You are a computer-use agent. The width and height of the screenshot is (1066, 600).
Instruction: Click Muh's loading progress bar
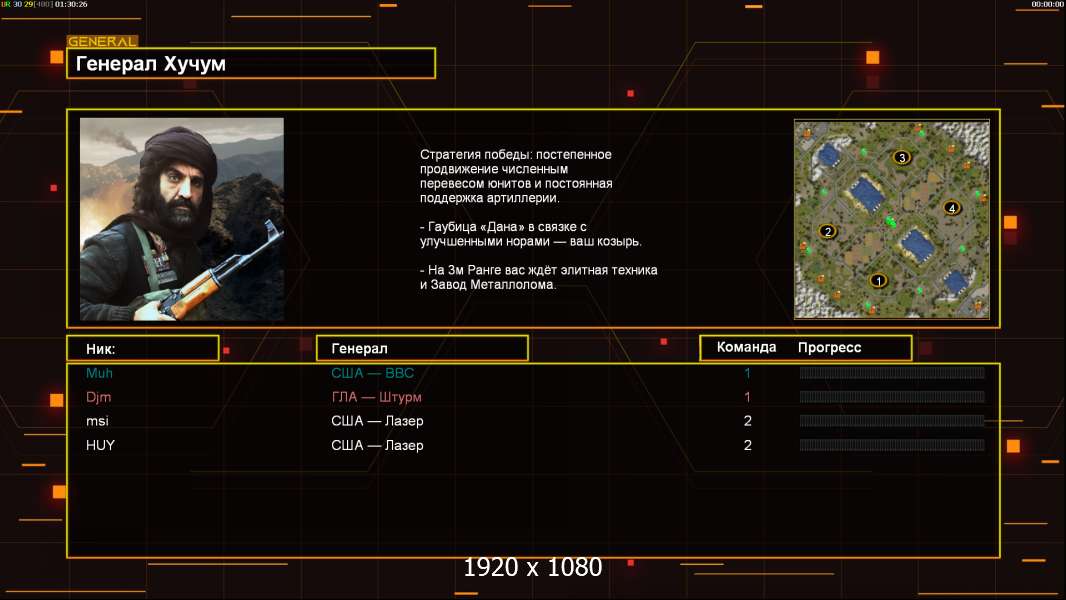[x=892, y=372]
